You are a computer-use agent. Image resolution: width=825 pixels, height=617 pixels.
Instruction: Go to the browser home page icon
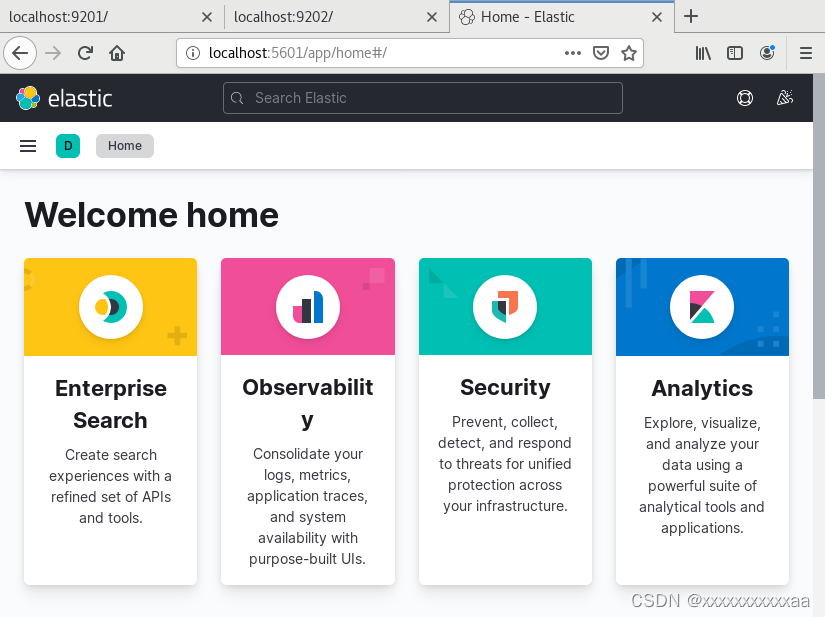117,53
